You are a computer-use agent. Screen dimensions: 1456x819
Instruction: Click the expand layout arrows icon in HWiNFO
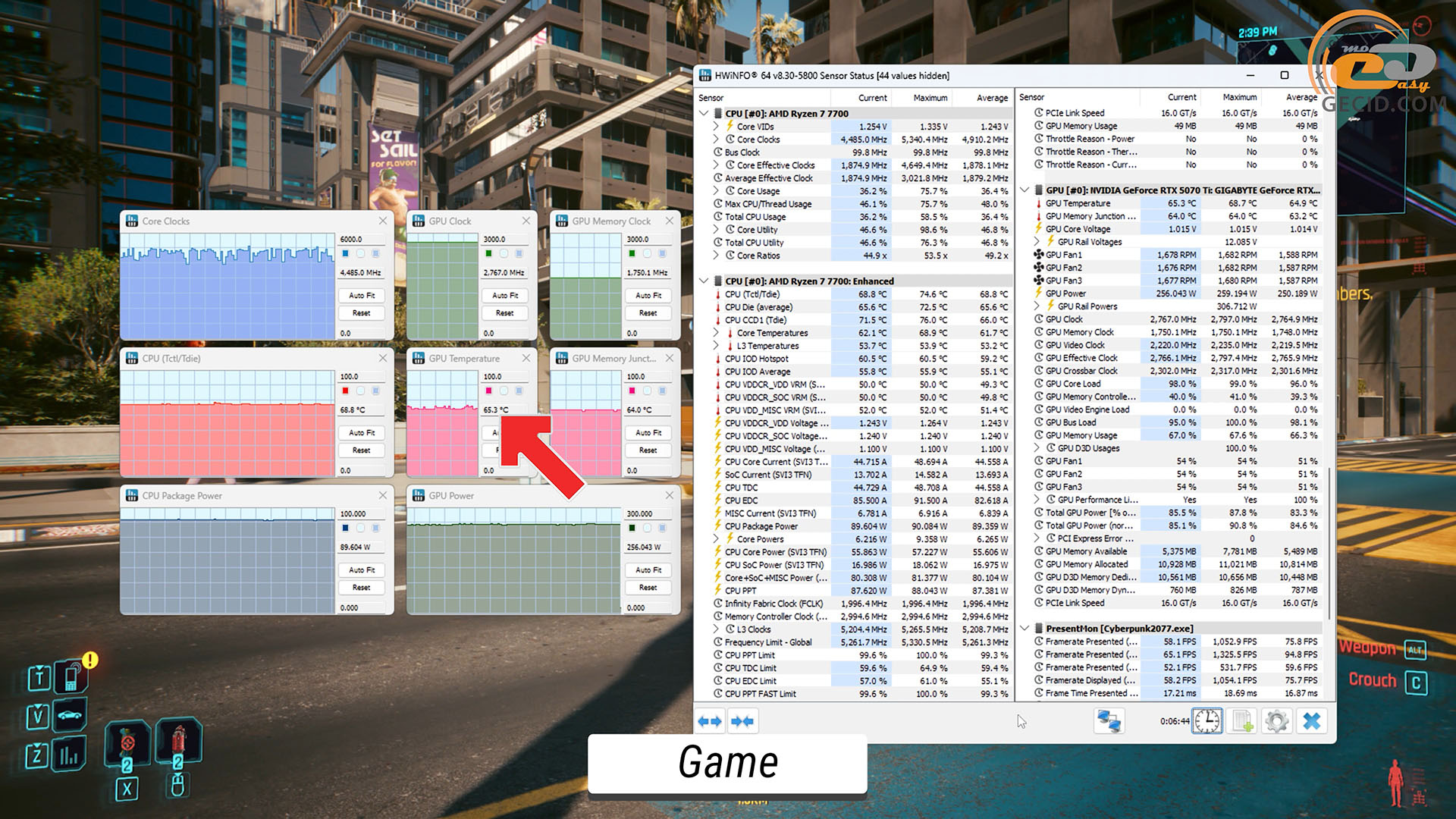tap(710, 721)
